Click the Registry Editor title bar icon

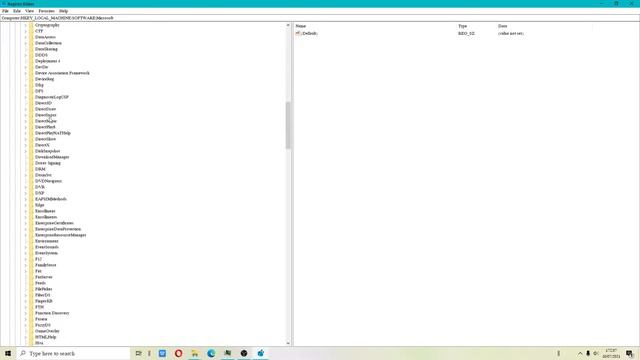pos(4,3)
